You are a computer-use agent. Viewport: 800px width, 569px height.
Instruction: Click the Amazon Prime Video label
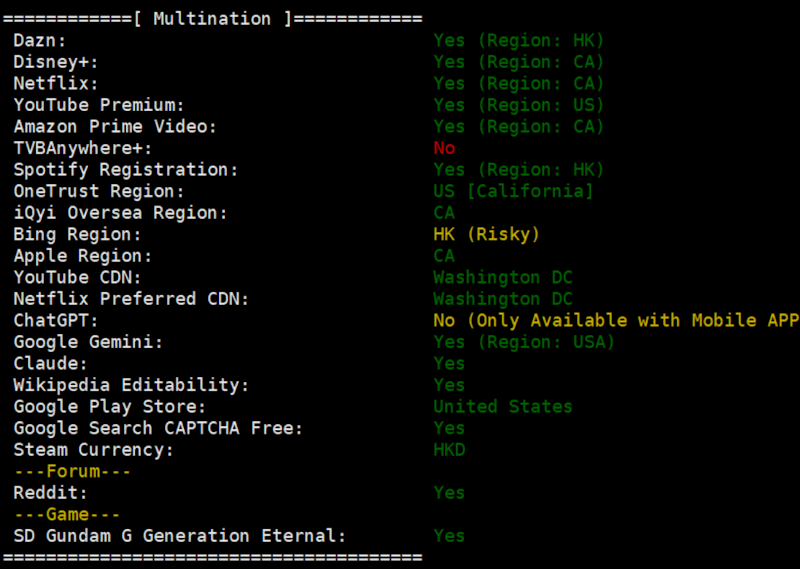click(x=115, y=126)
